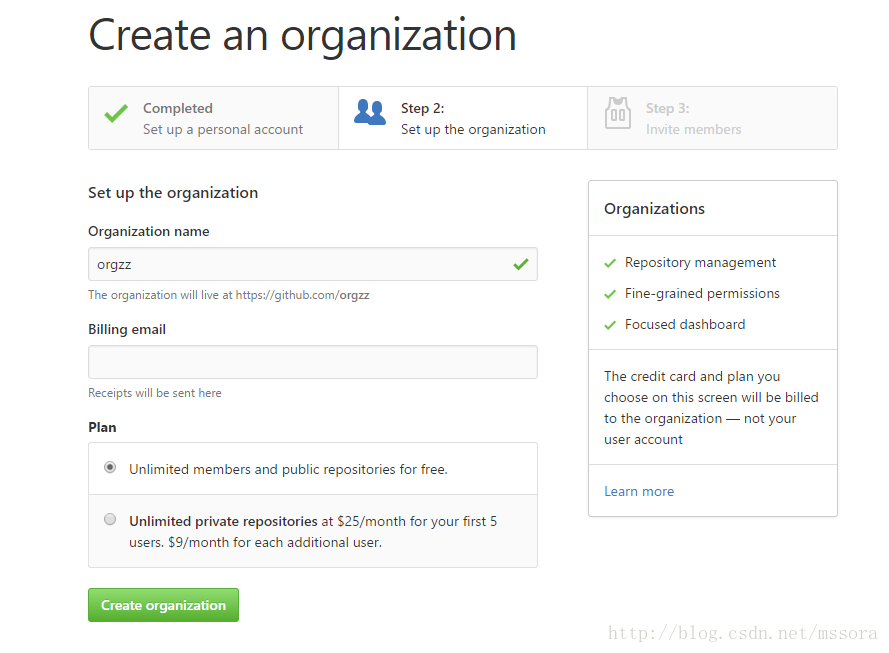Image resolution: width=889 pixels, height=653 pixels.
Task: Click the green Completed checkmark icon
Action: point(116,113)
